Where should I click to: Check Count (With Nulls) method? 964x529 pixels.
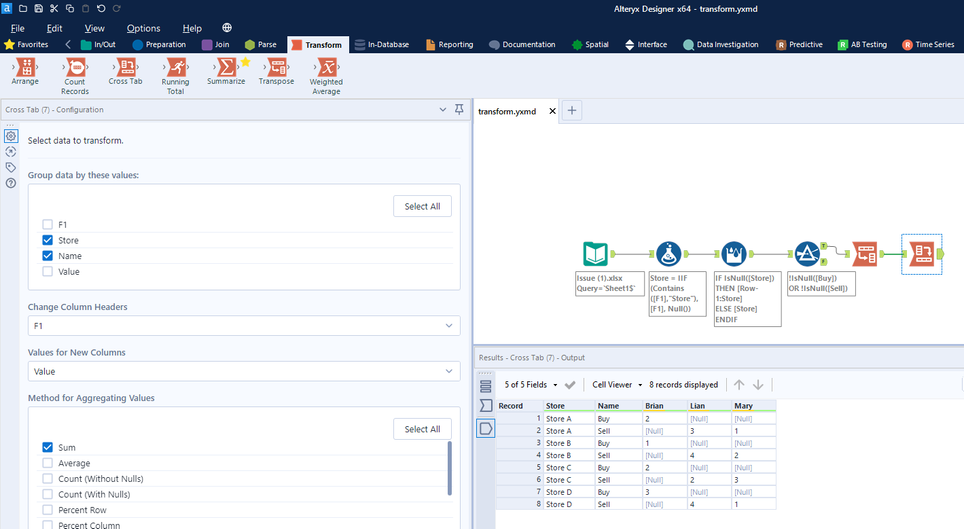click(x=47, y=494)
